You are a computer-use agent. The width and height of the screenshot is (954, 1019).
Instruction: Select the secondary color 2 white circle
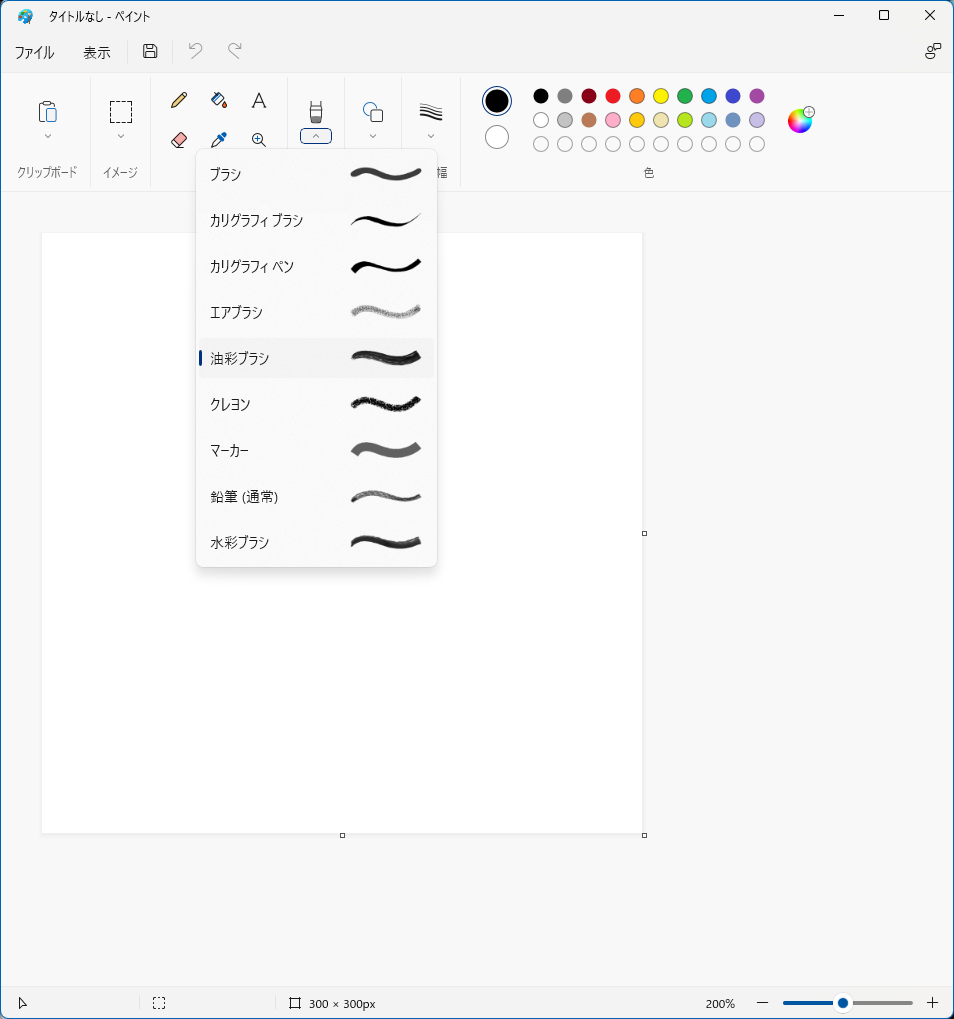[x=496, y=137]
